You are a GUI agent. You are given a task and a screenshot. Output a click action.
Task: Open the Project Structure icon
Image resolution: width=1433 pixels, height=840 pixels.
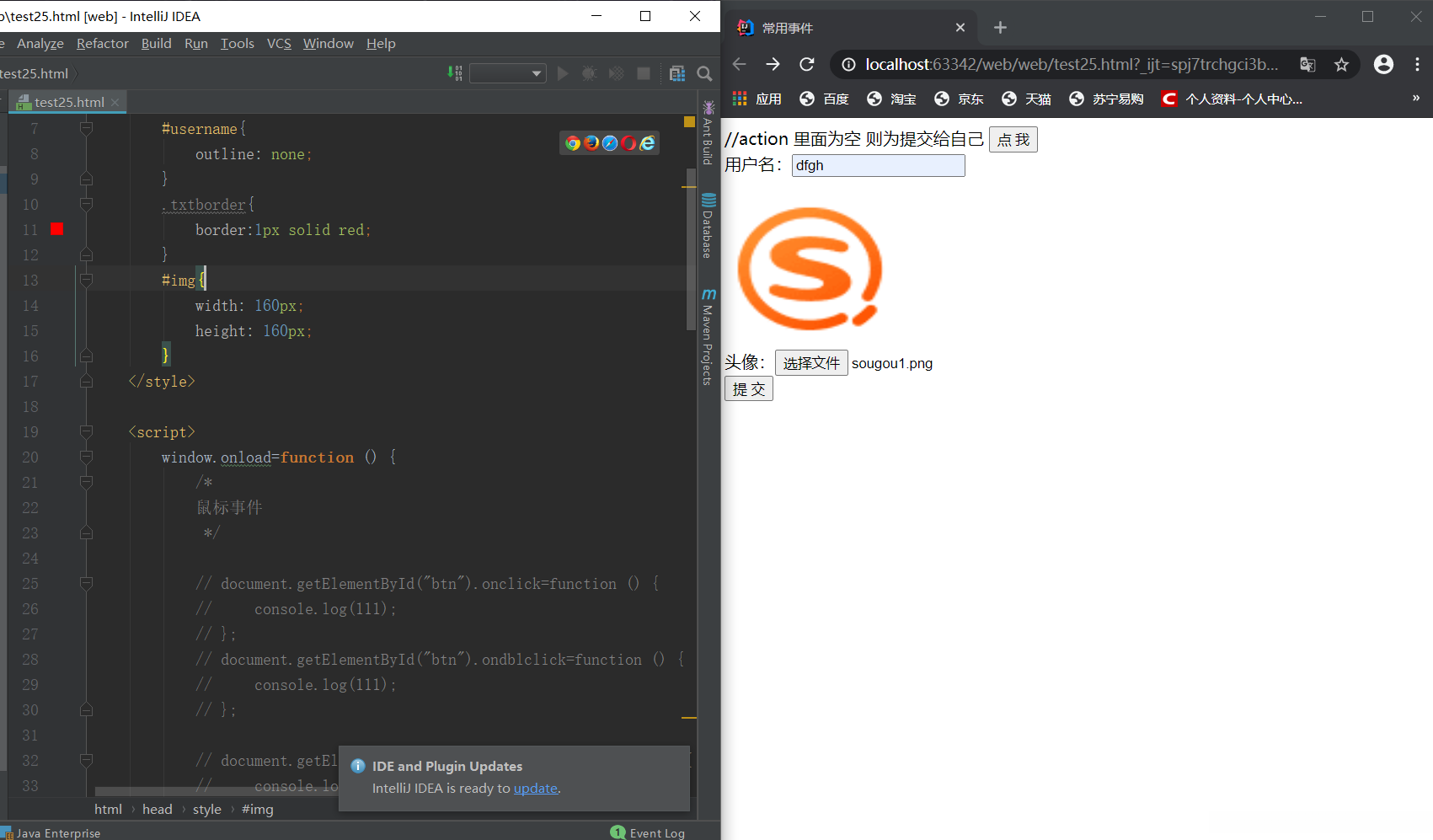(677, 74)
